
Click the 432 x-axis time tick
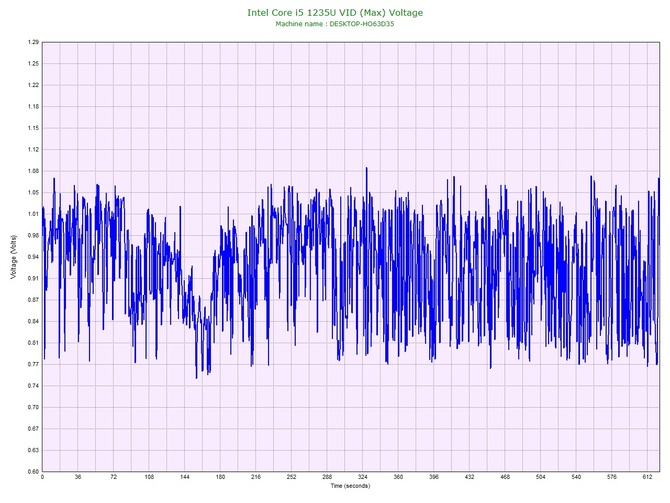[469, 477]
